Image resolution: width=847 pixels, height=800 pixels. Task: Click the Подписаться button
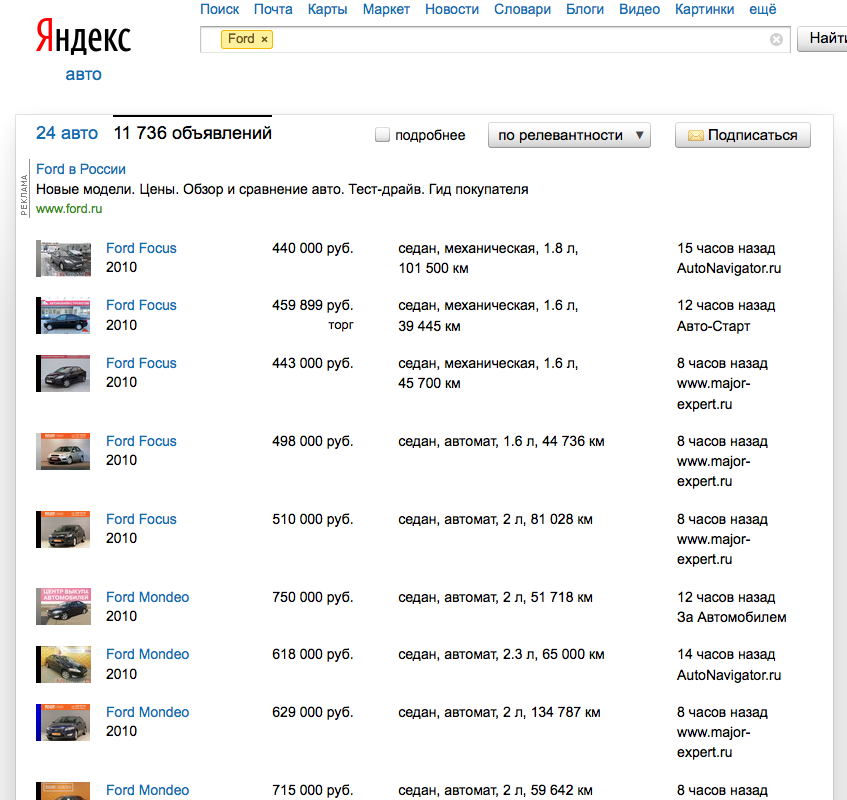[742, 135]
